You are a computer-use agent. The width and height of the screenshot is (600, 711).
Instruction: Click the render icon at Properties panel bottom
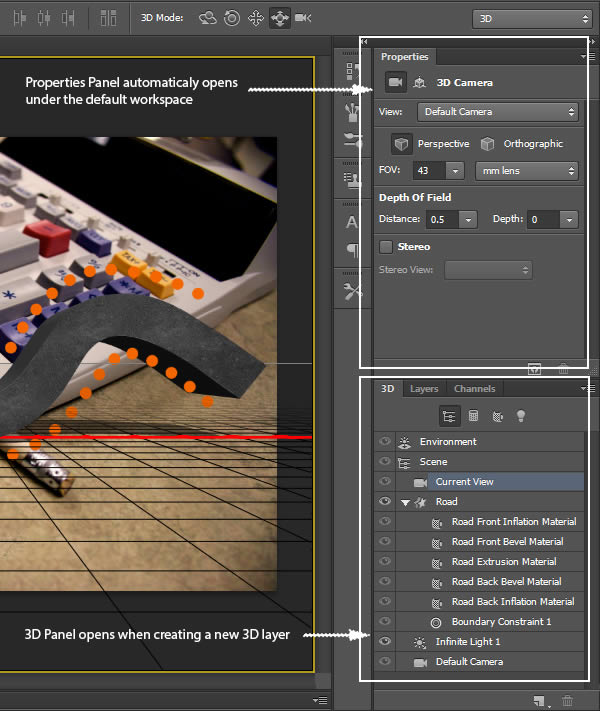point(534,369)
